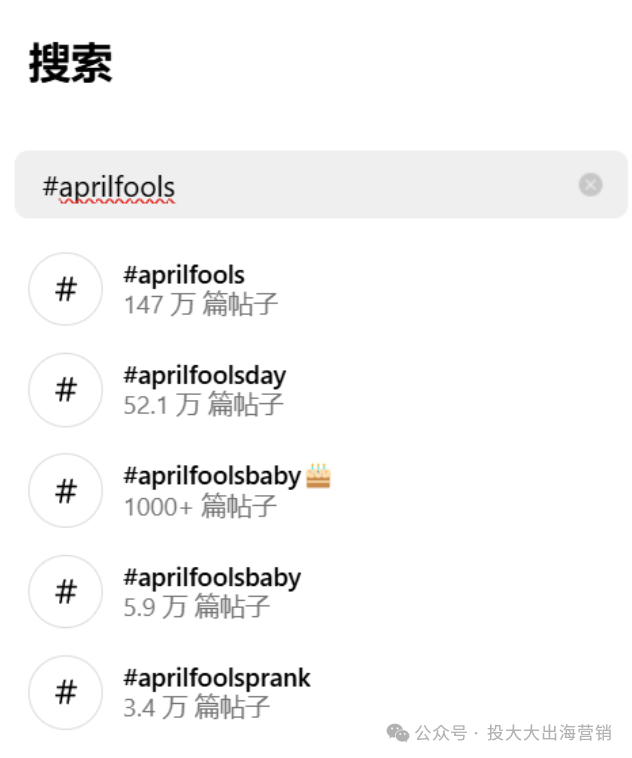The width and height of the screenshot is (632, 758).
Task: Click the hash icon beside #aprilfoolsday
Action: 66,390
